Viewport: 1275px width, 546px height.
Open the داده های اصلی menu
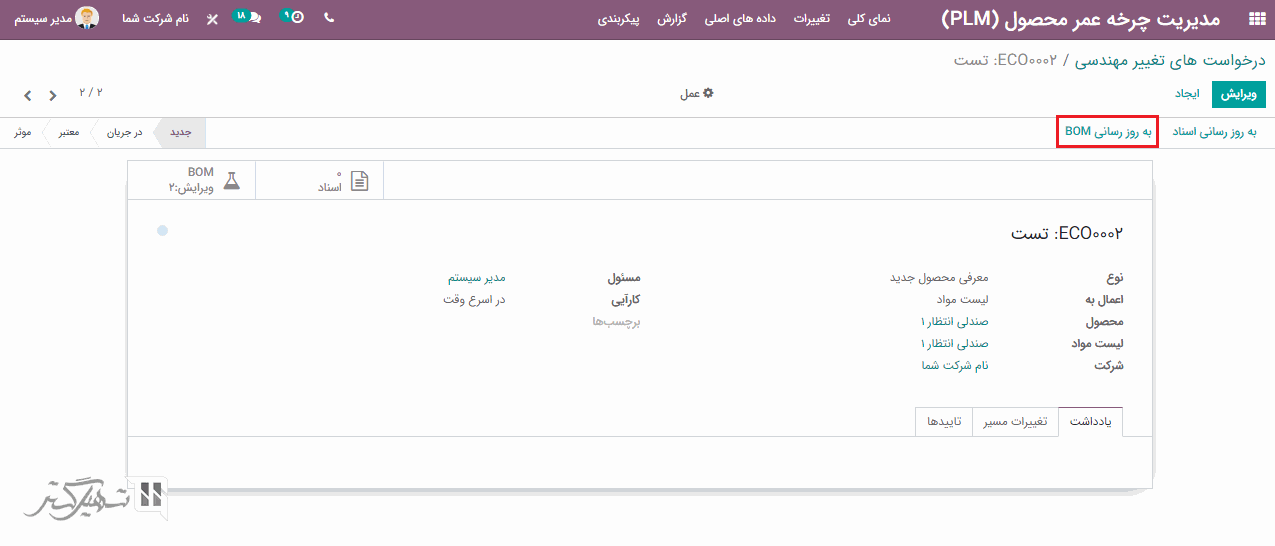[x=740, y=19]
